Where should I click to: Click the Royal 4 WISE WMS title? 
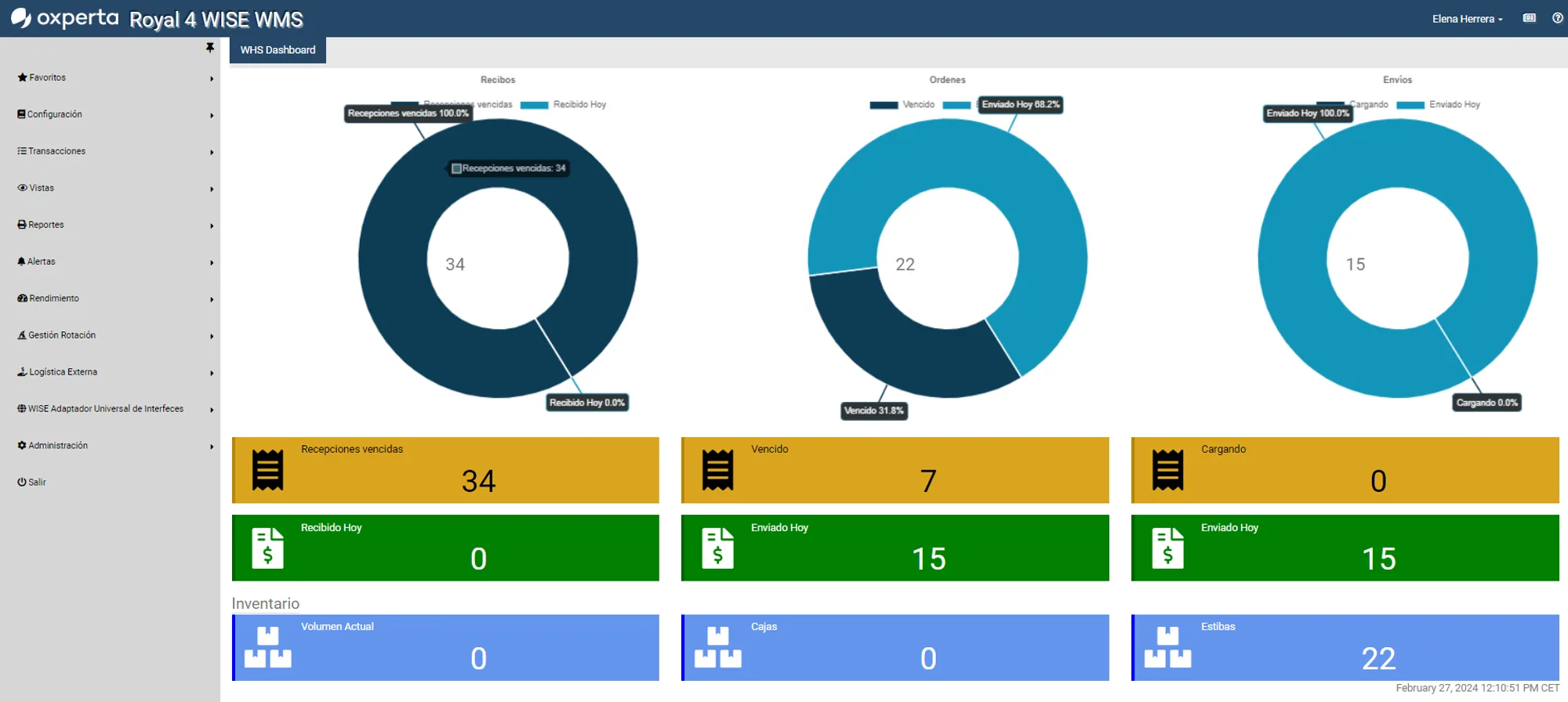pyautogui.click(x=216, y=19)
